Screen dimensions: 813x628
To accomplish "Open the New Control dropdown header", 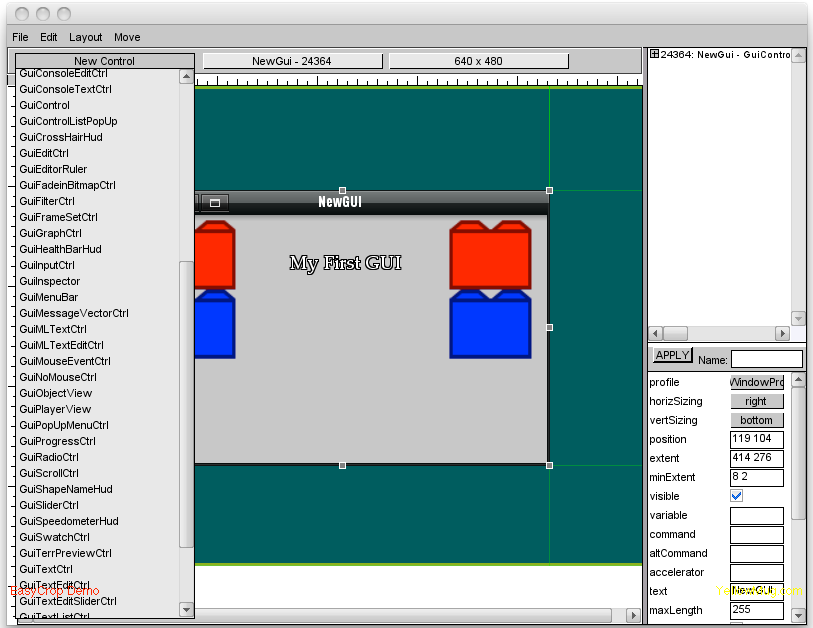I will pyautogui.click(x=105, y=61).
